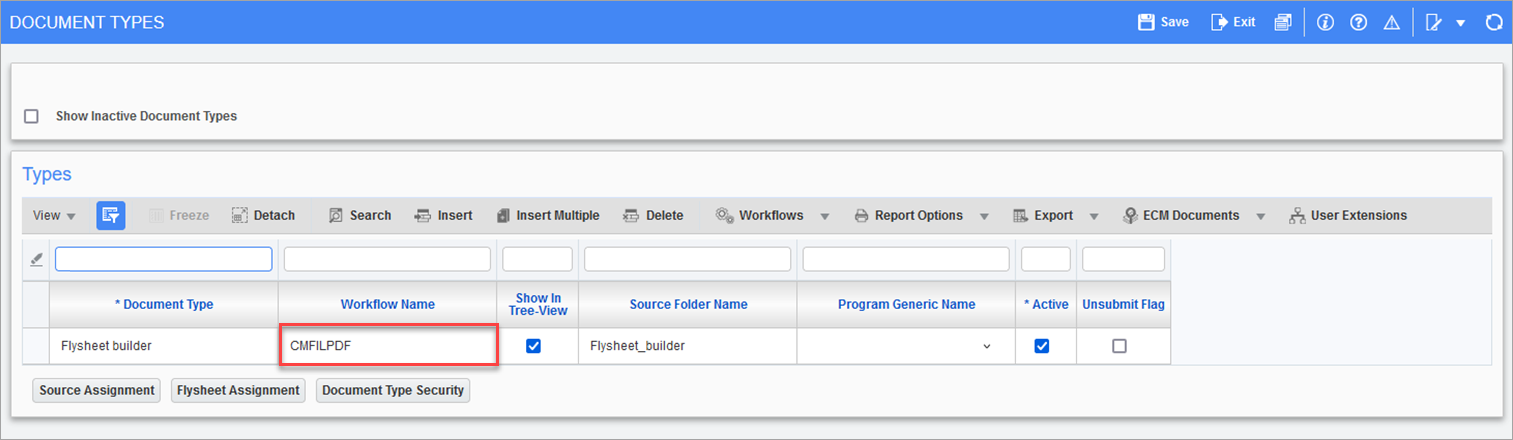The width and height of the screenshot is (1513, 440).
Task: Expand the Report Options dropdown arrow
Action: tap(984, 216)
